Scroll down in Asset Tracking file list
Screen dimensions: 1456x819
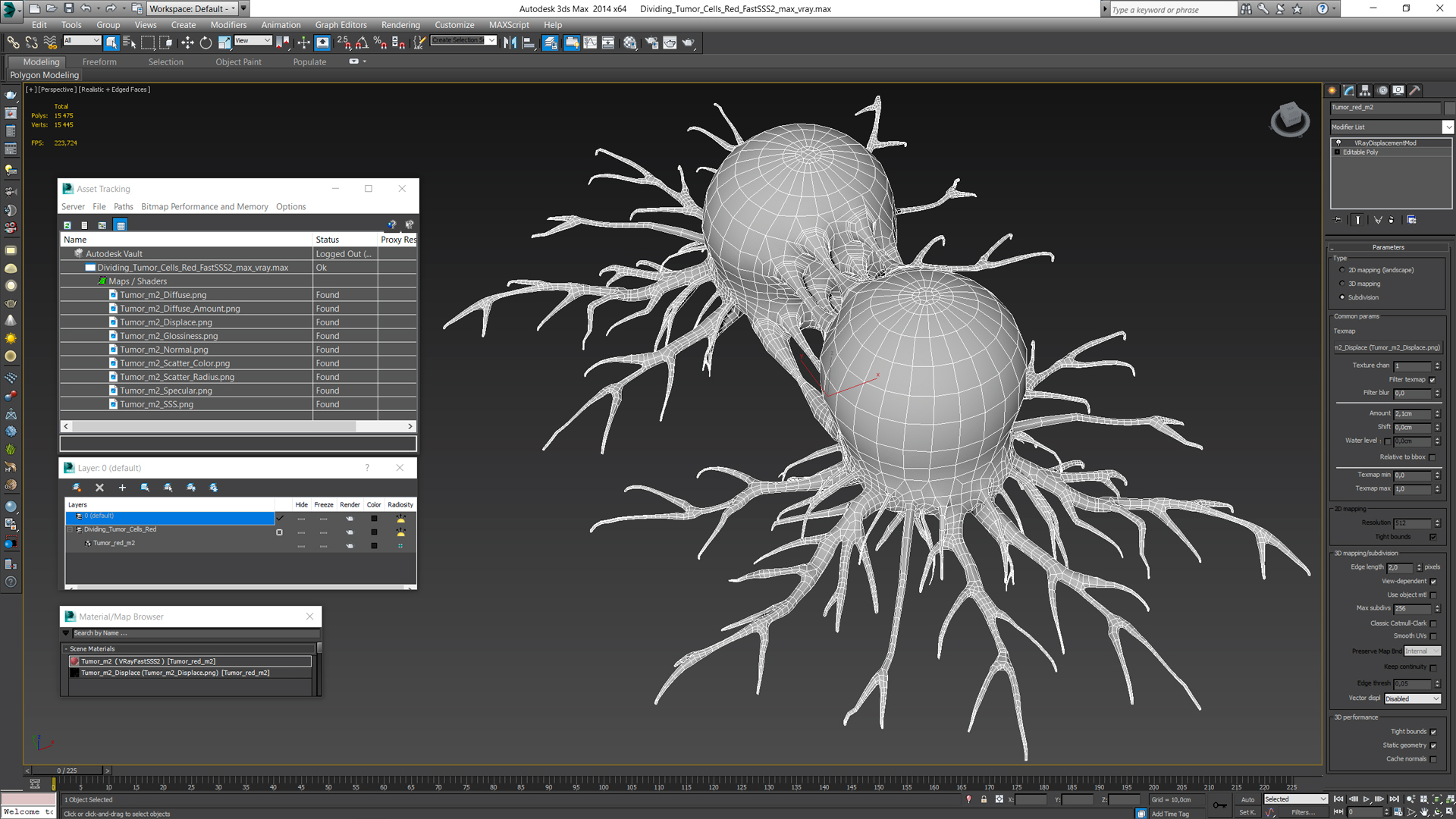pyautogui.click(x=411, y=425)
